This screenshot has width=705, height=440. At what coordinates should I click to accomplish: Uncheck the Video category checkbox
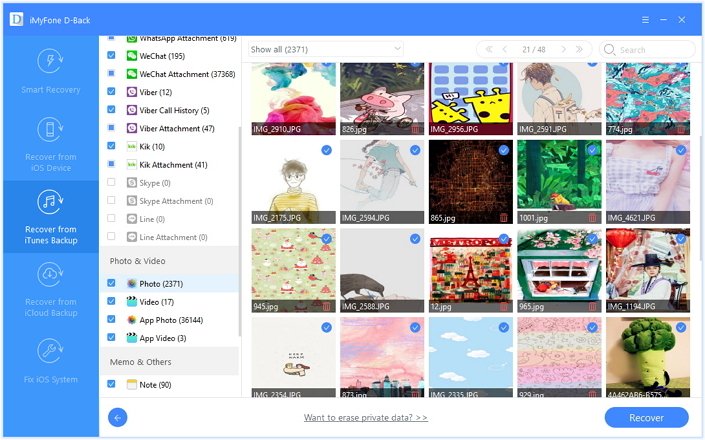[111, 301]
